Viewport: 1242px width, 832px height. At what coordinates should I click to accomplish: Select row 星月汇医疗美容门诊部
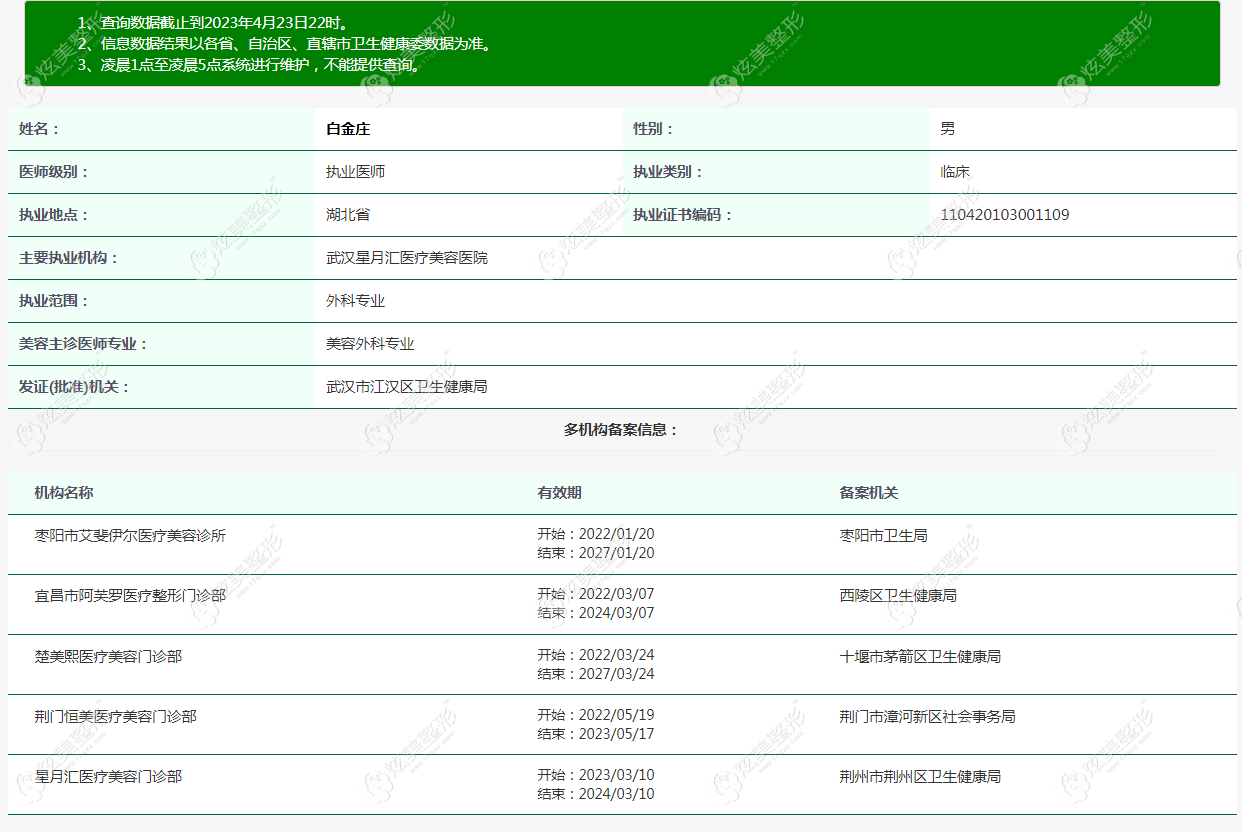pos(622,784)
